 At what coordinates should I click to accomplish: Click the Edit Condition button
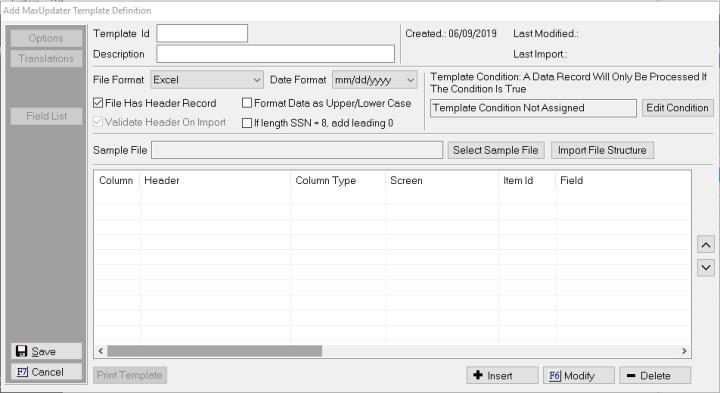(x=678, y=108)
